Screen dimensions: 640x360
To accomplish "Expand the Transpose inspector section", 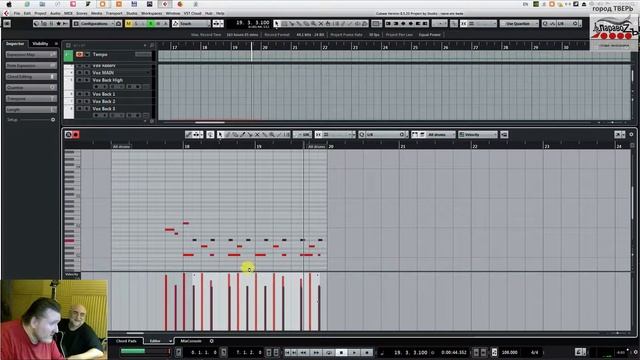I will [31, 98].
